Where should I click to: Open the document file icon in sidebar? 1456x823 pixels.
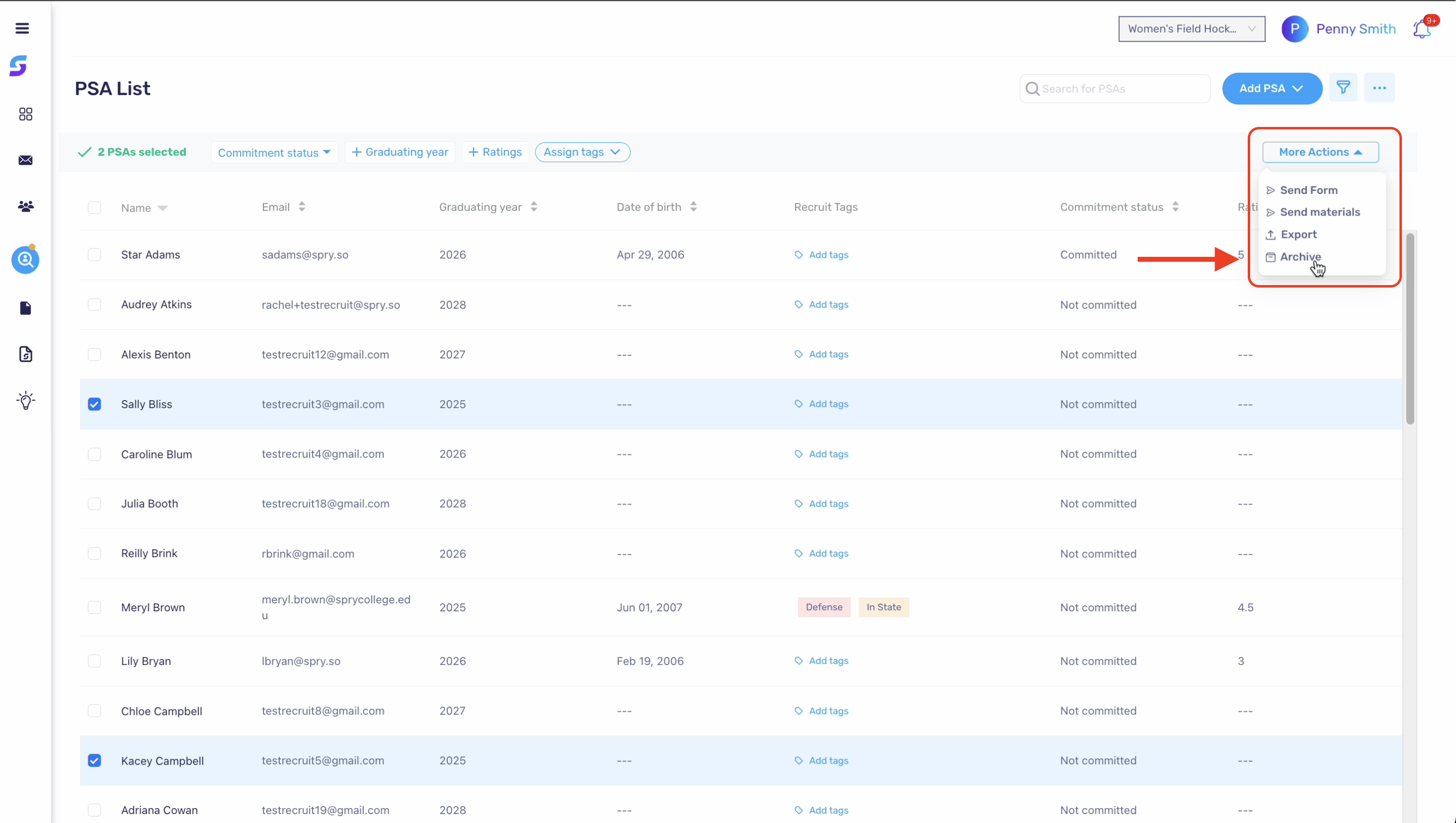25,308
